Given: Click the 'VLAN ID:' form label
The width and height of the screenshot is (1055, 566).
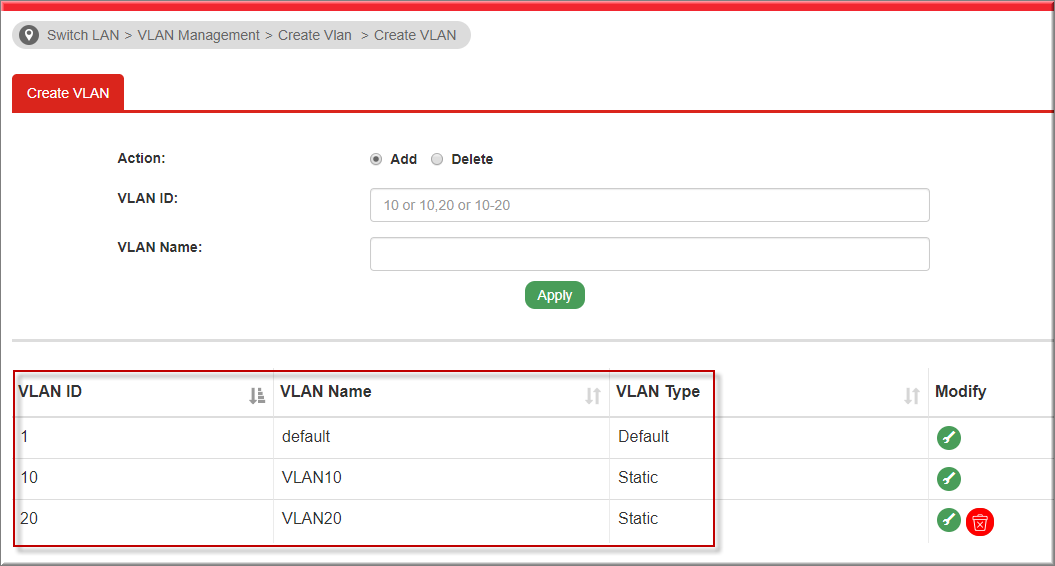Looking at the screenshot, I should click(x=147, y=198).
